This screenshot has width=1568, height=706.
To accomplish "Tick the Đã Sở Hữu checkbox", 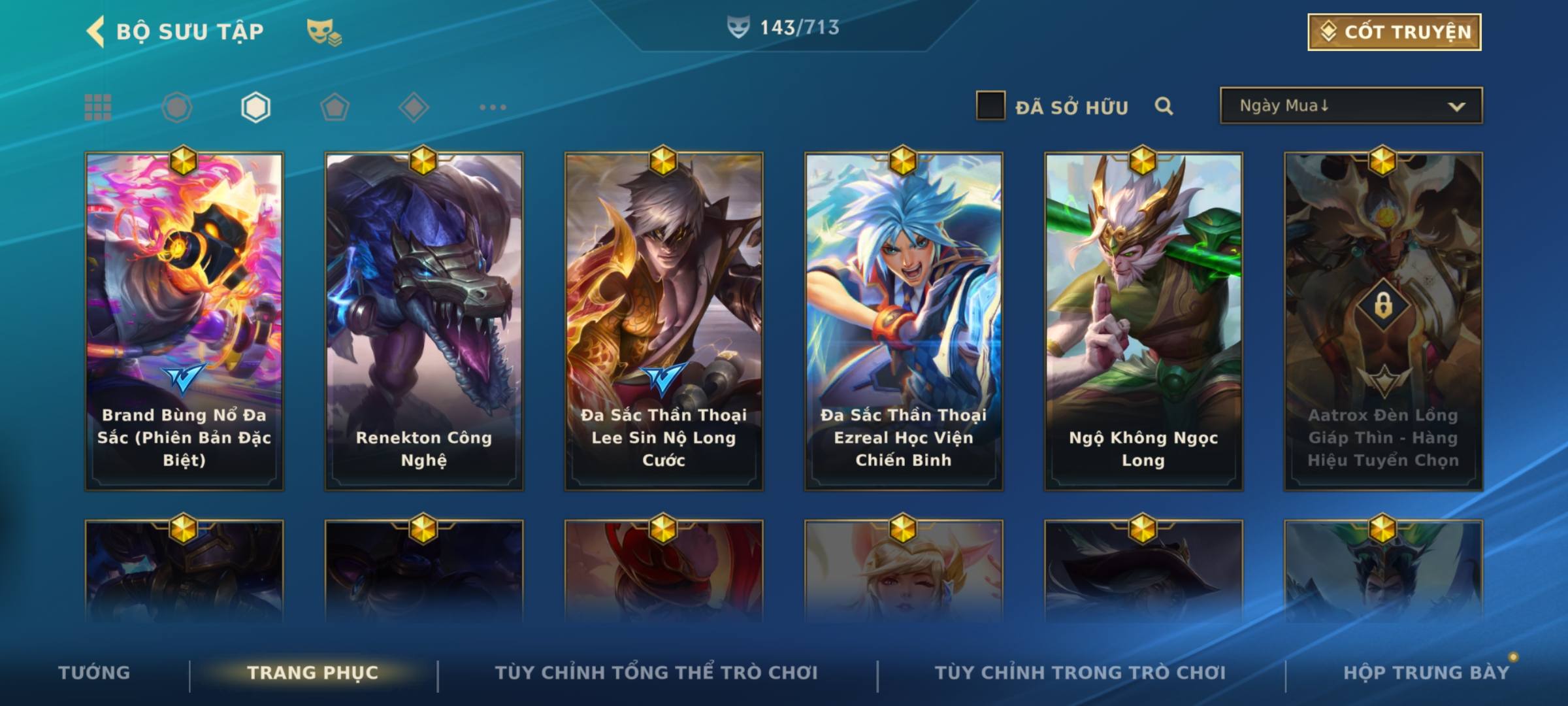I will (990, 105).
